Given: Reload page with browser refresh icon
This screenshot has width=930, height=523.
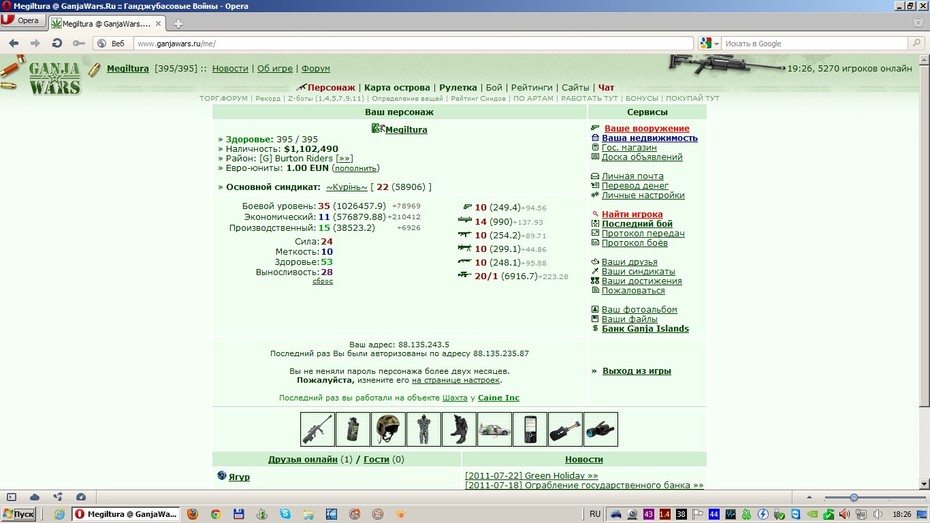Looking at the screenshot, I should (x=57, y=43).
